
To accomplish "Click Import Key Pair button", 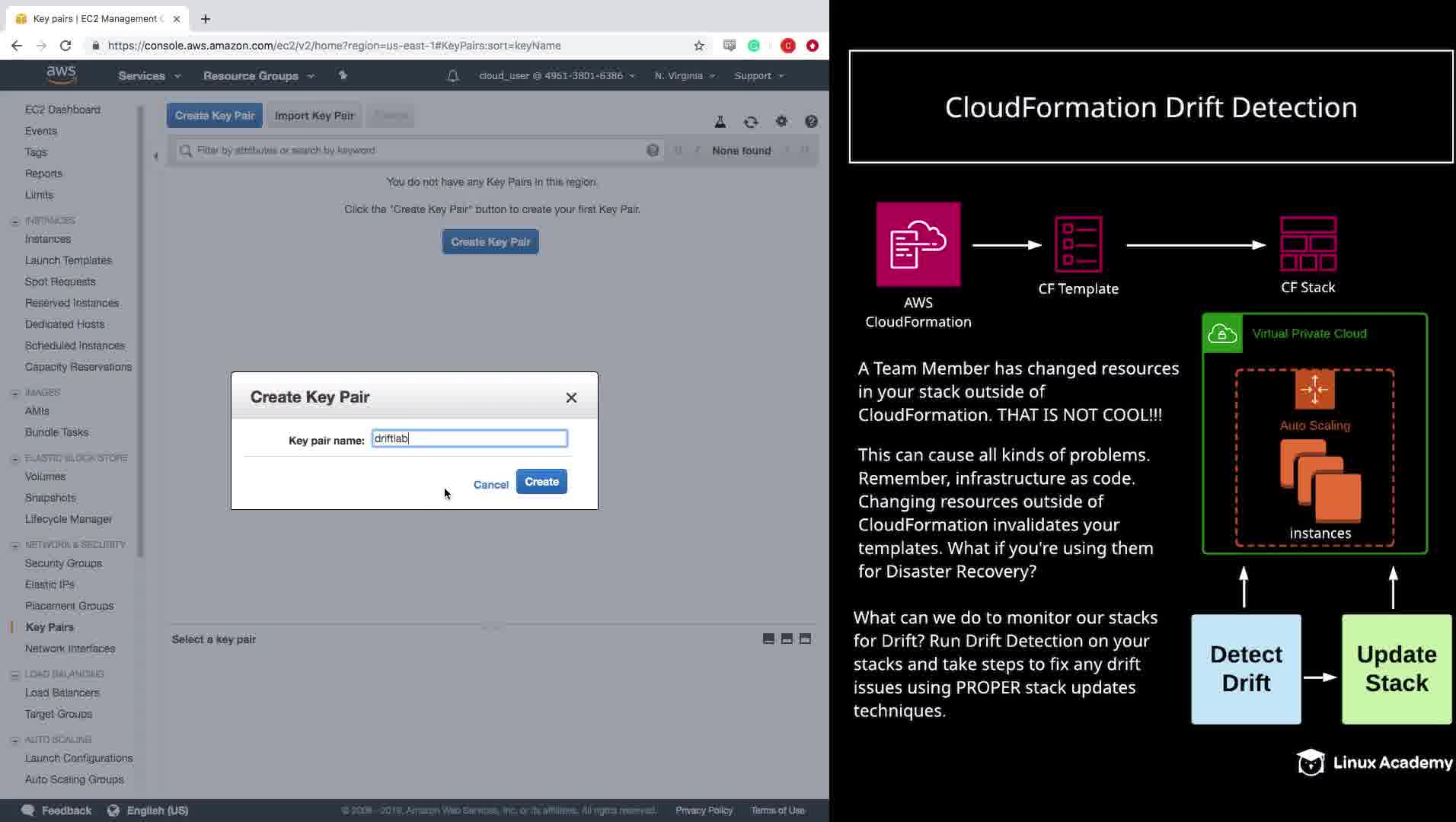I will point(315,116).
